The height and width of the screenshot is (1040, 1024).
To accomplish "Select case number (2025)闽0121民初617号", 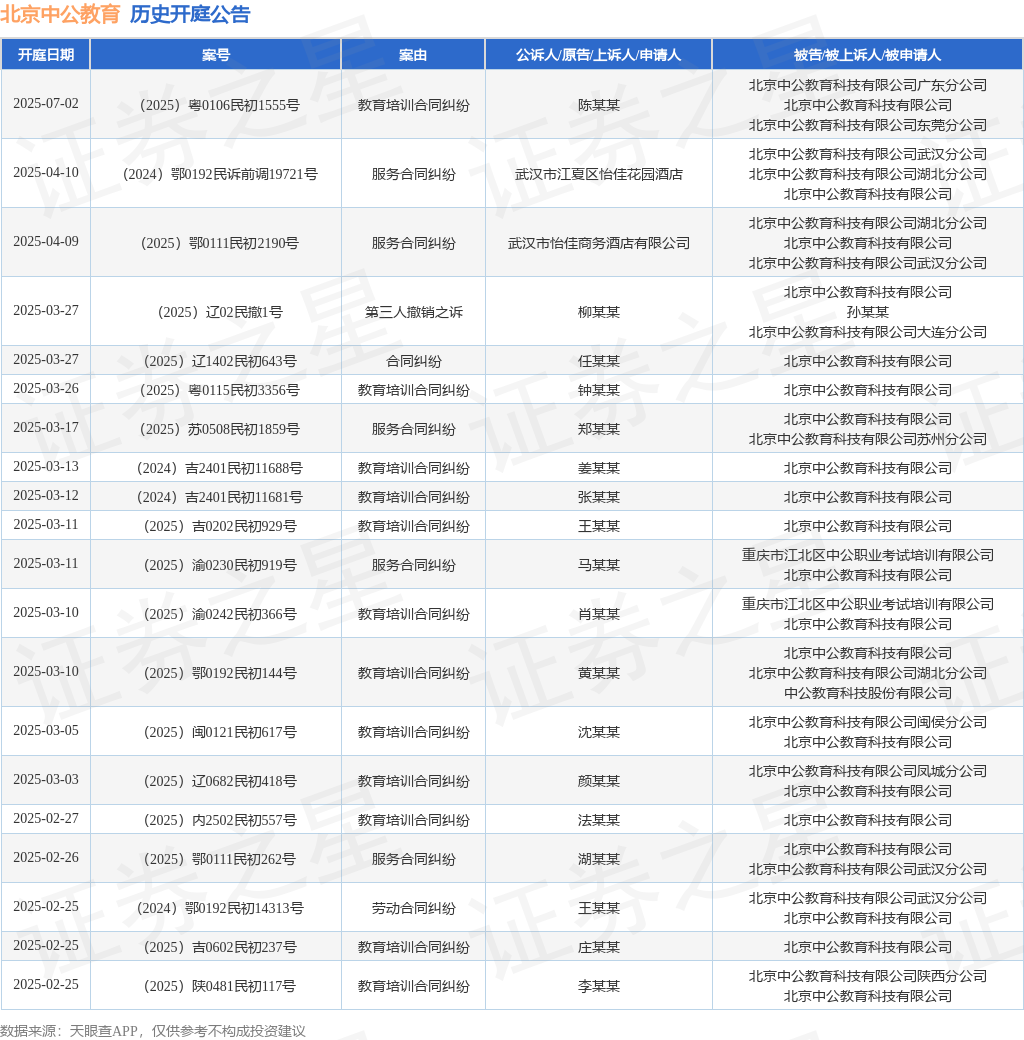I will 216,732.
